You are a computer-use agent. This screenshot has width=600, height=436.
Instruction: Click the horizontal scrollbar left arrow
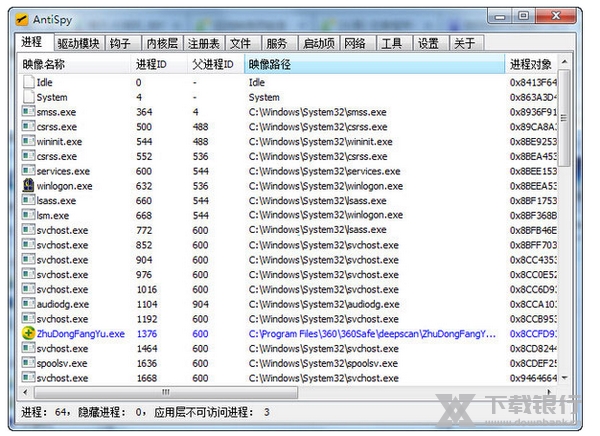[25, 392]
